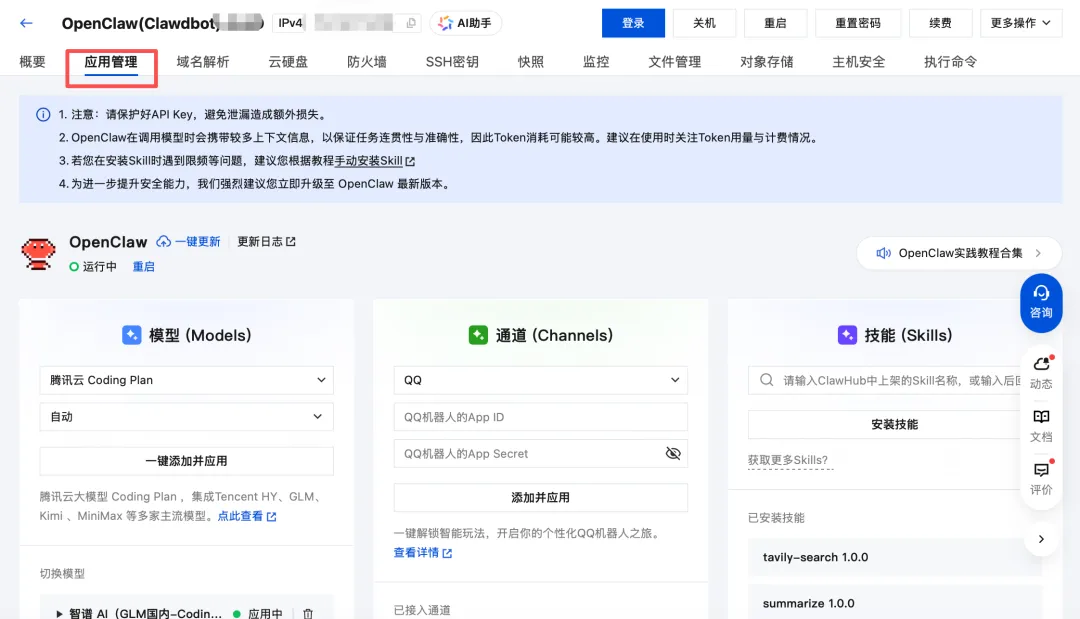Open the 执行命令 tab
1080x619 pixels.
tap(951, 62)
